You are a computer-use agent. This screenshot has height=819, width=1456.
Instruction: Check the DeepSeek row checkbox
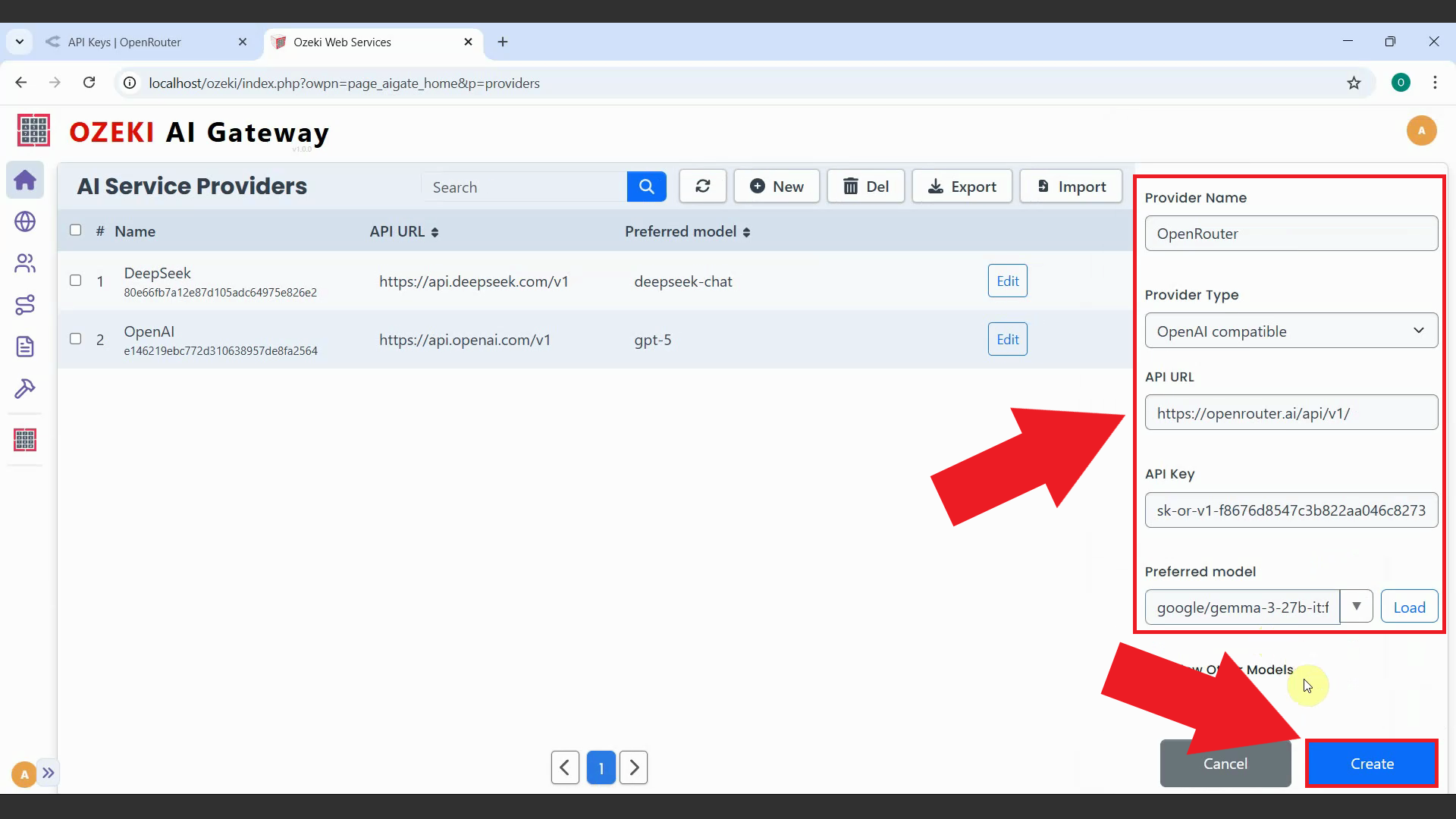(x=76, y=281)
